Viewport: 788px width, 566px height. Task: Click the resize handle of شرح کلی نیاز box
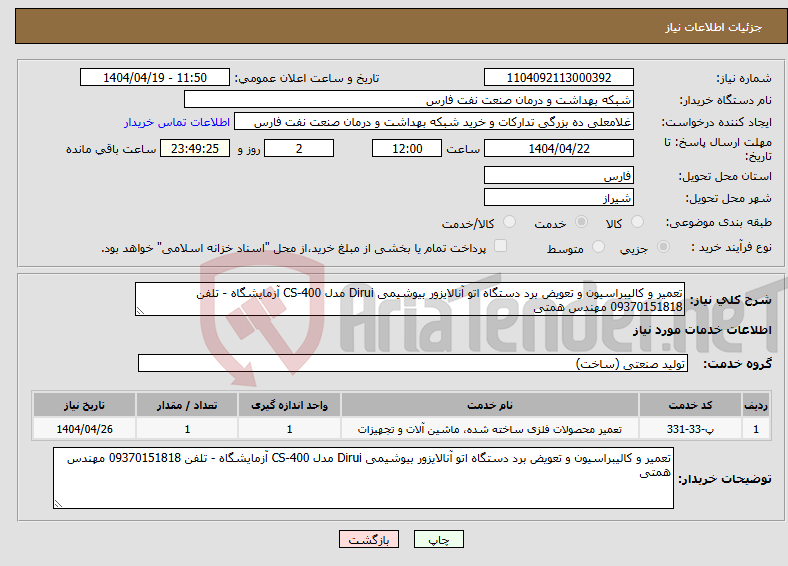140,311
